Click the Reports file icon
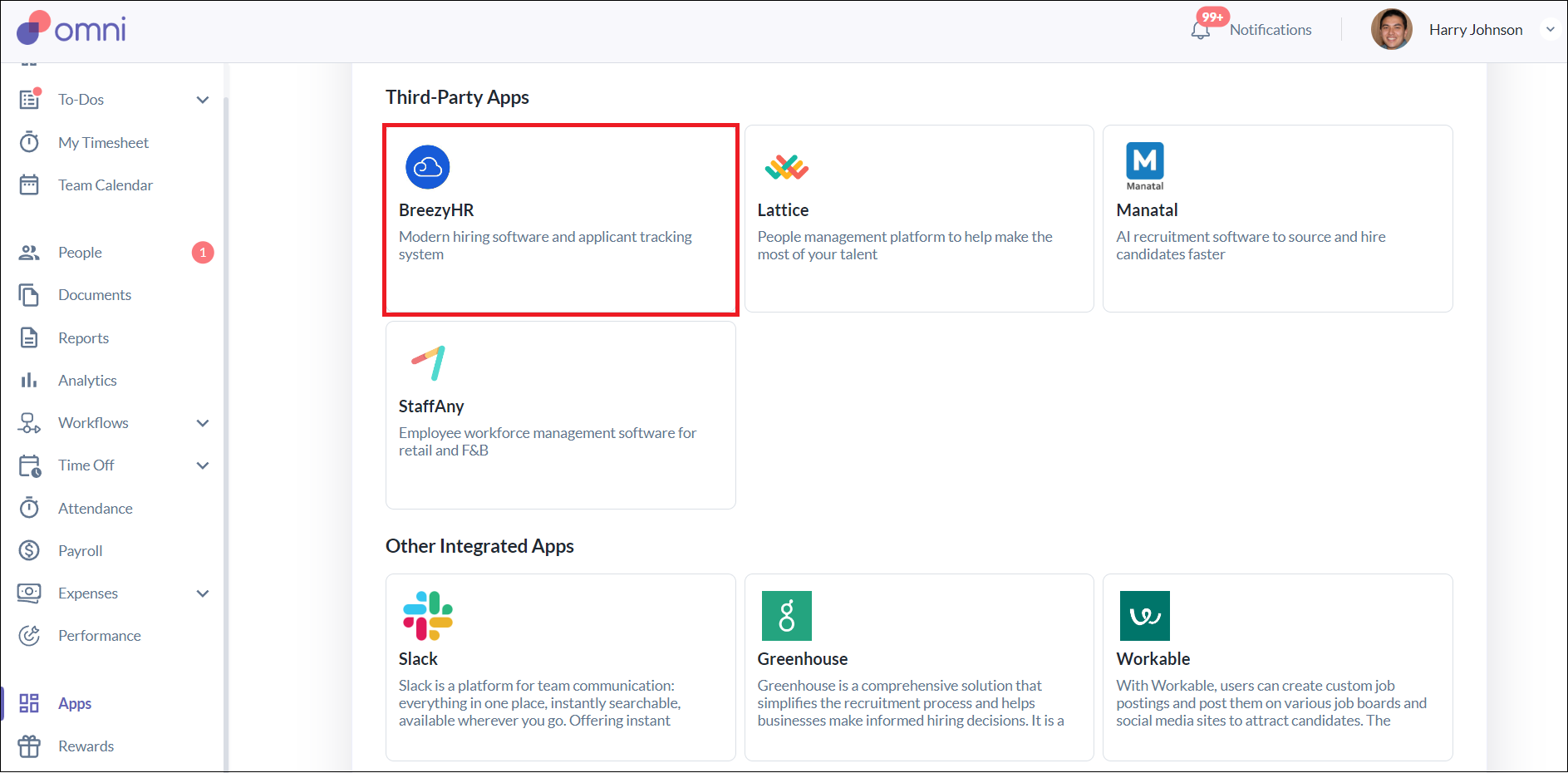This screenshot has width=1568, height=773. (29, 337)
